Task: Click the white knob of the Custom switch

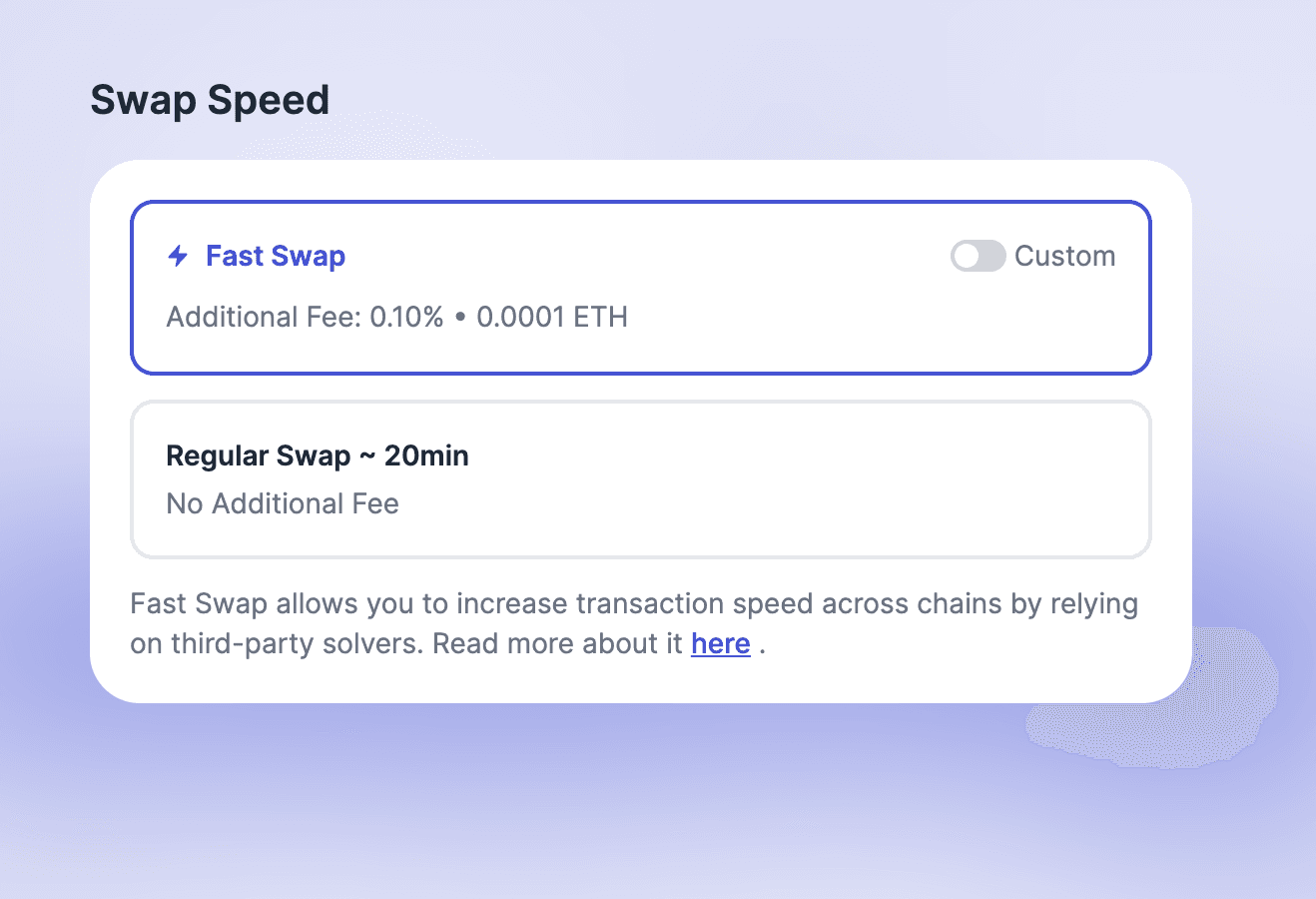Action: point(966,256)
